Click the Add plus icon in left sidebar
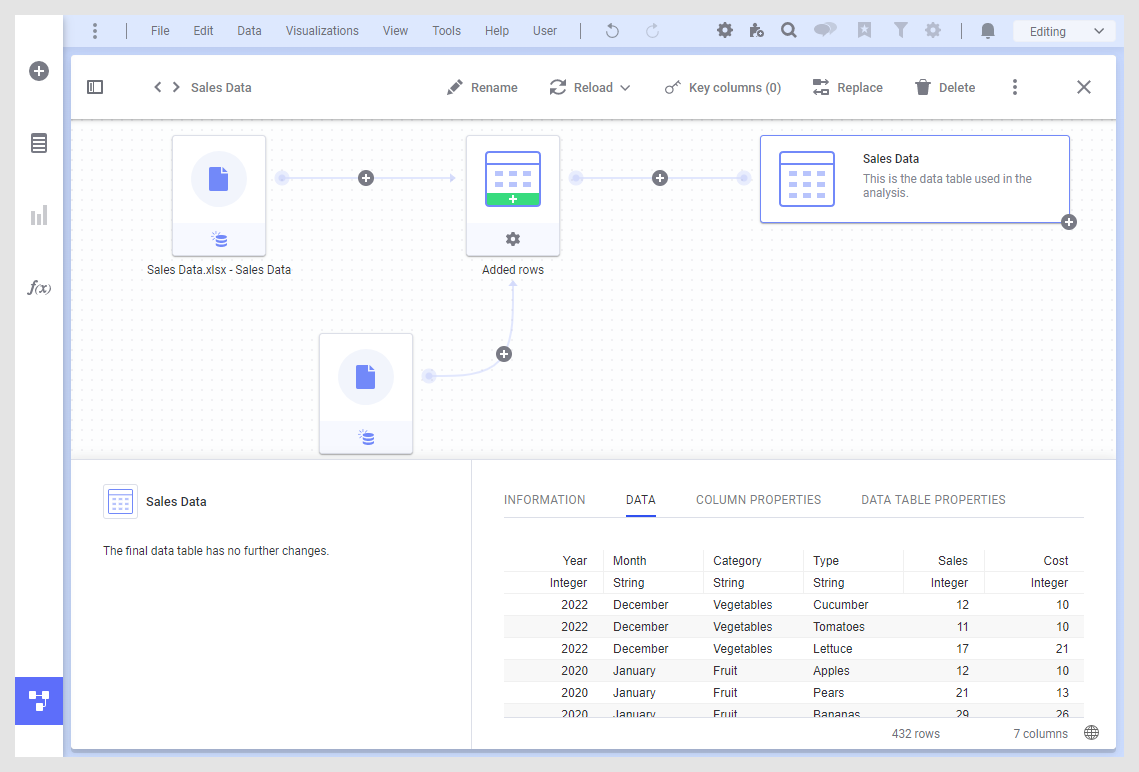Screen dimensions: 1139x772 click(x=39, y=71)
